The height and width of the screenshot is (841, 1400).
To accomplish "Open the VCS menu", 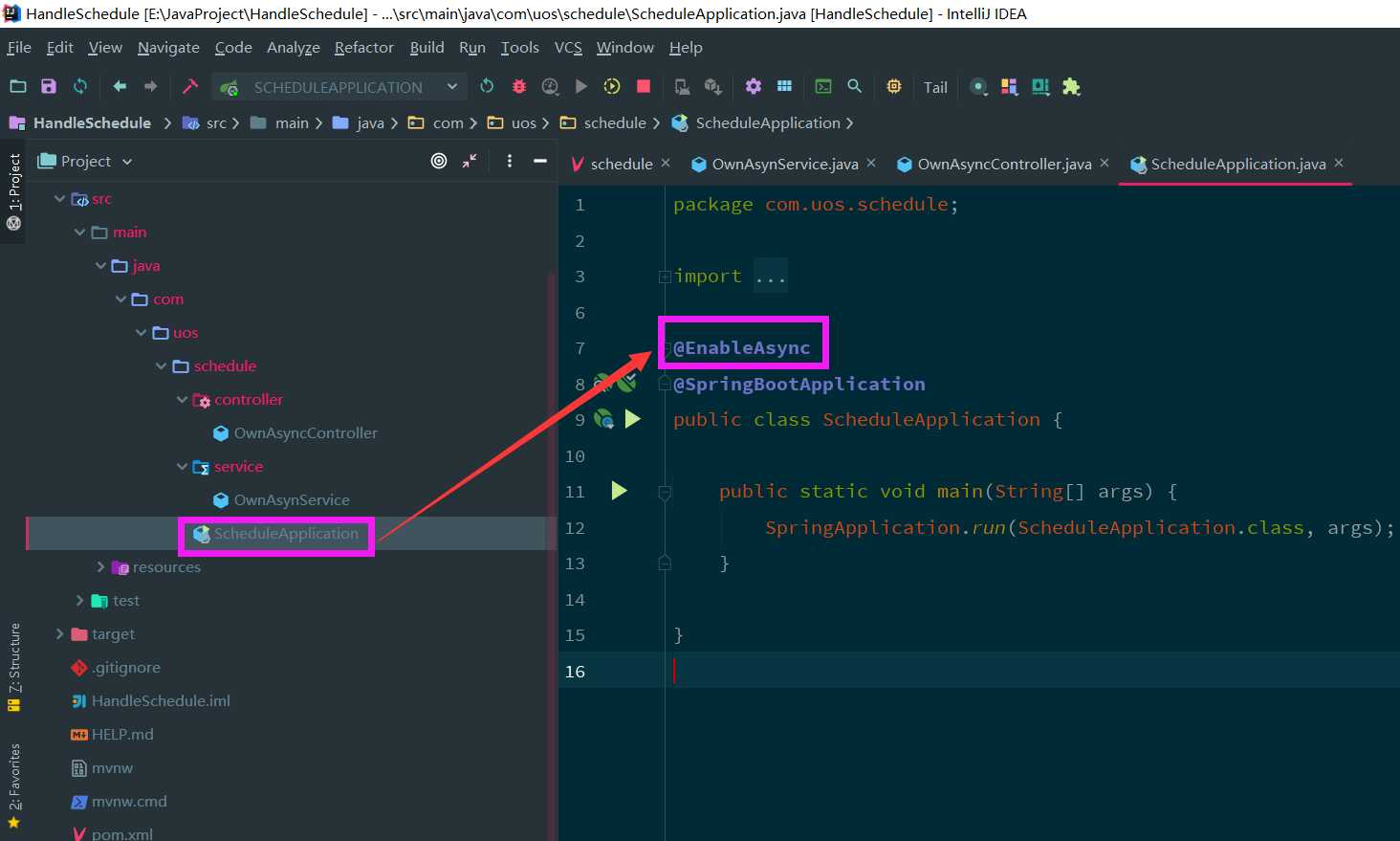I will tap(568, 47).
